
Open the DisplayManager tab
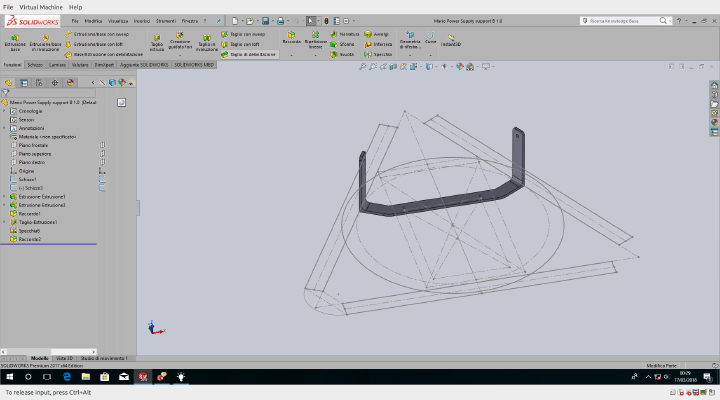point(70,83)
